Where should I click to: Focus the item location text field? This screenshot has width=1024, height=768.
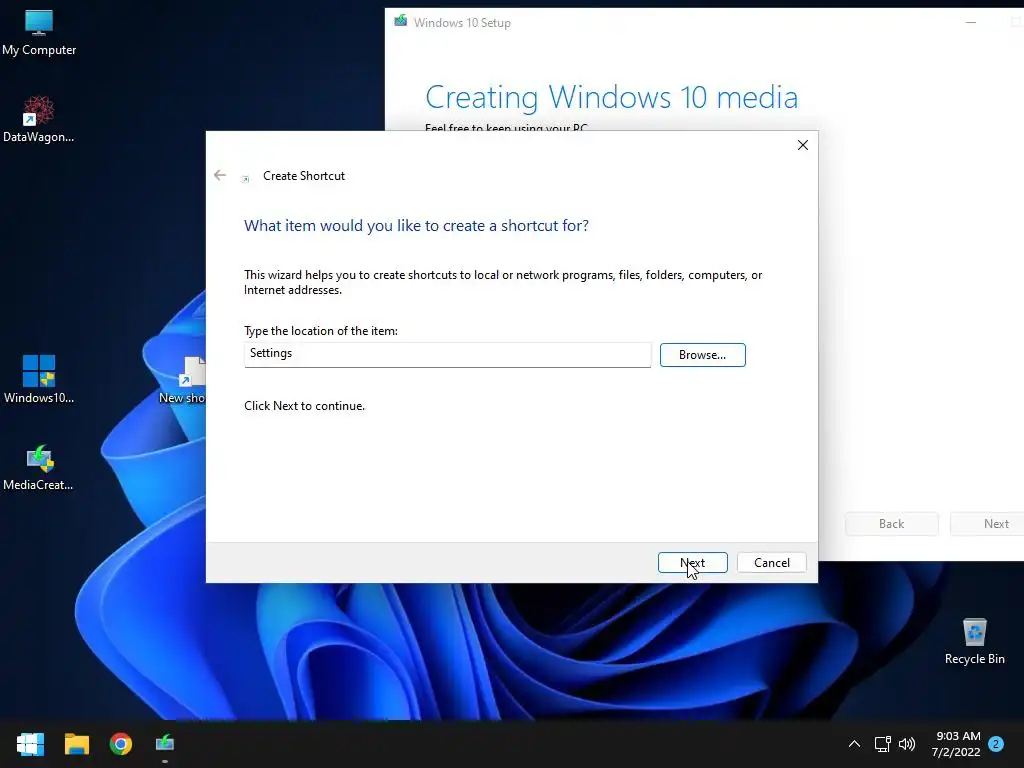coord(447,355)
